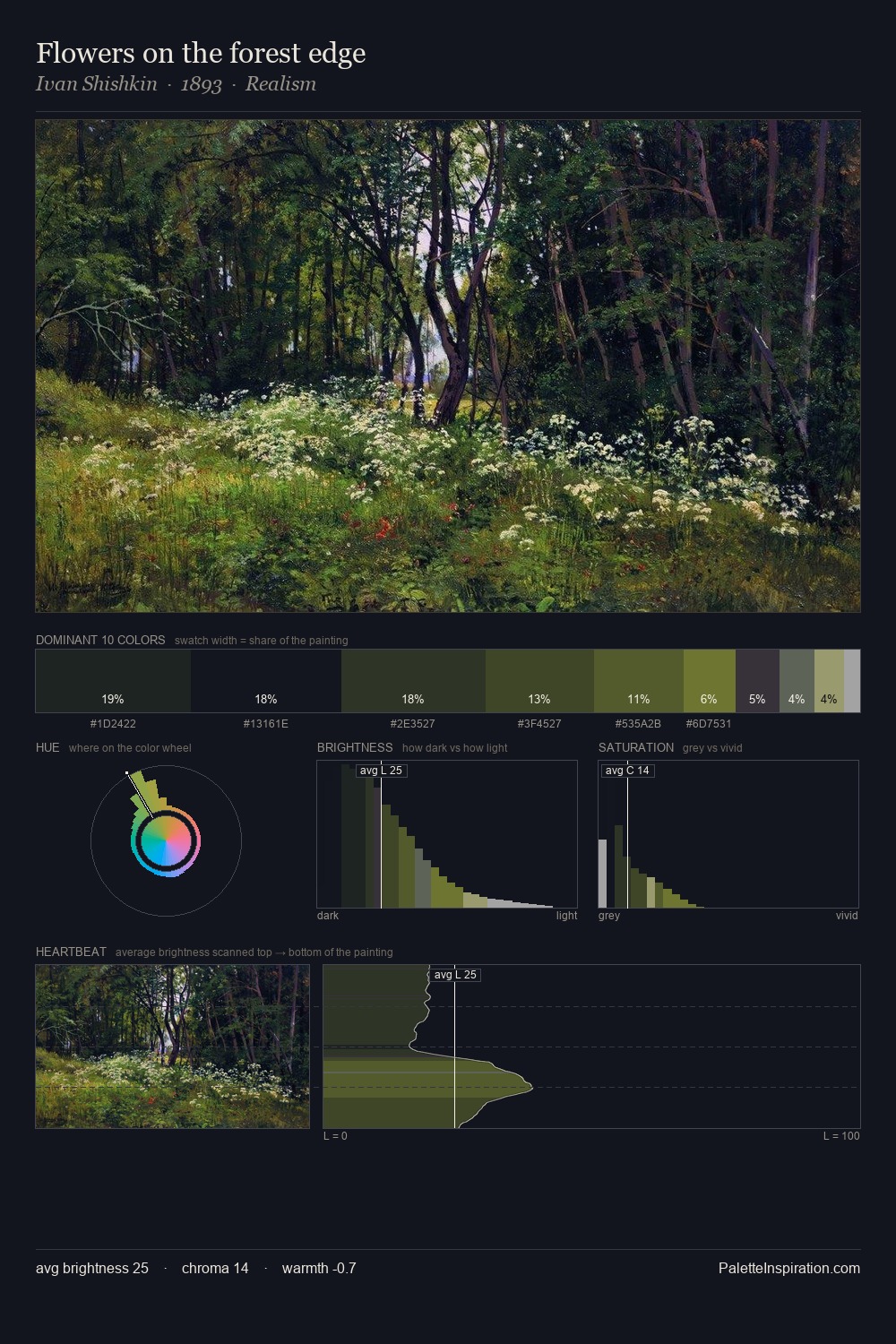Click the 'HEARTBEAT' section heading
Image resolution: width=896 pixels, height=1344 pixels.
click(71, 952)
